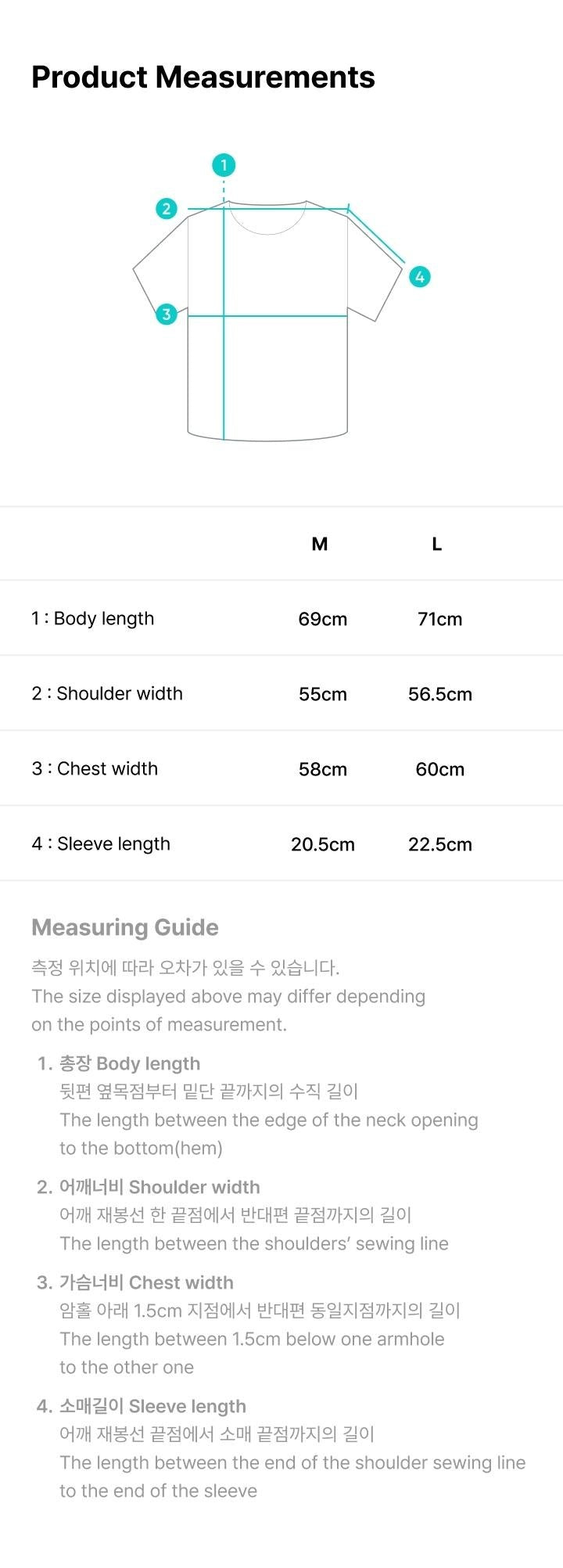Click the teal number 3 marker
Viewport: 563px width, 1568px height.
166,315
